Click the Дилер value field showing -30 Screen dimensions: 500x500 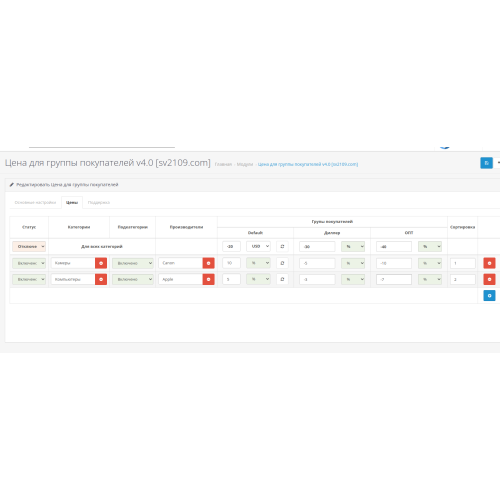(317, 246)
